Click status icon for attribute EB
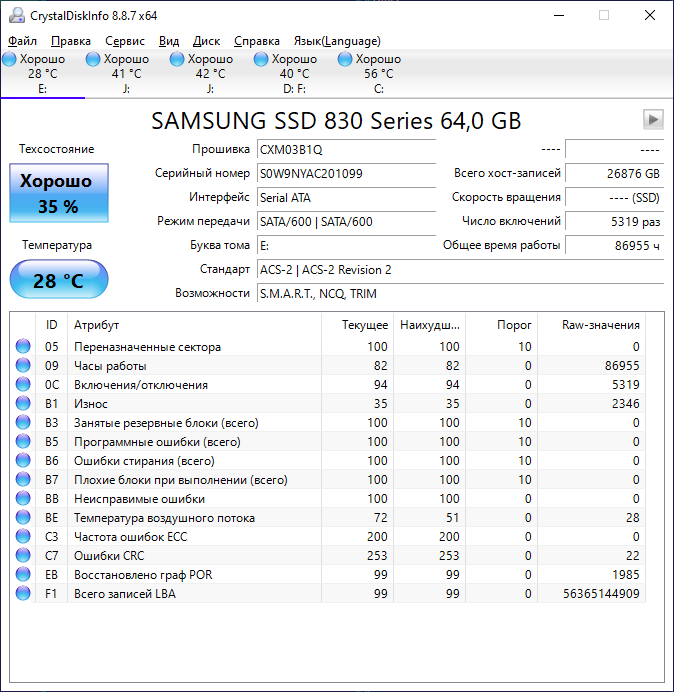 pos(23,574)
